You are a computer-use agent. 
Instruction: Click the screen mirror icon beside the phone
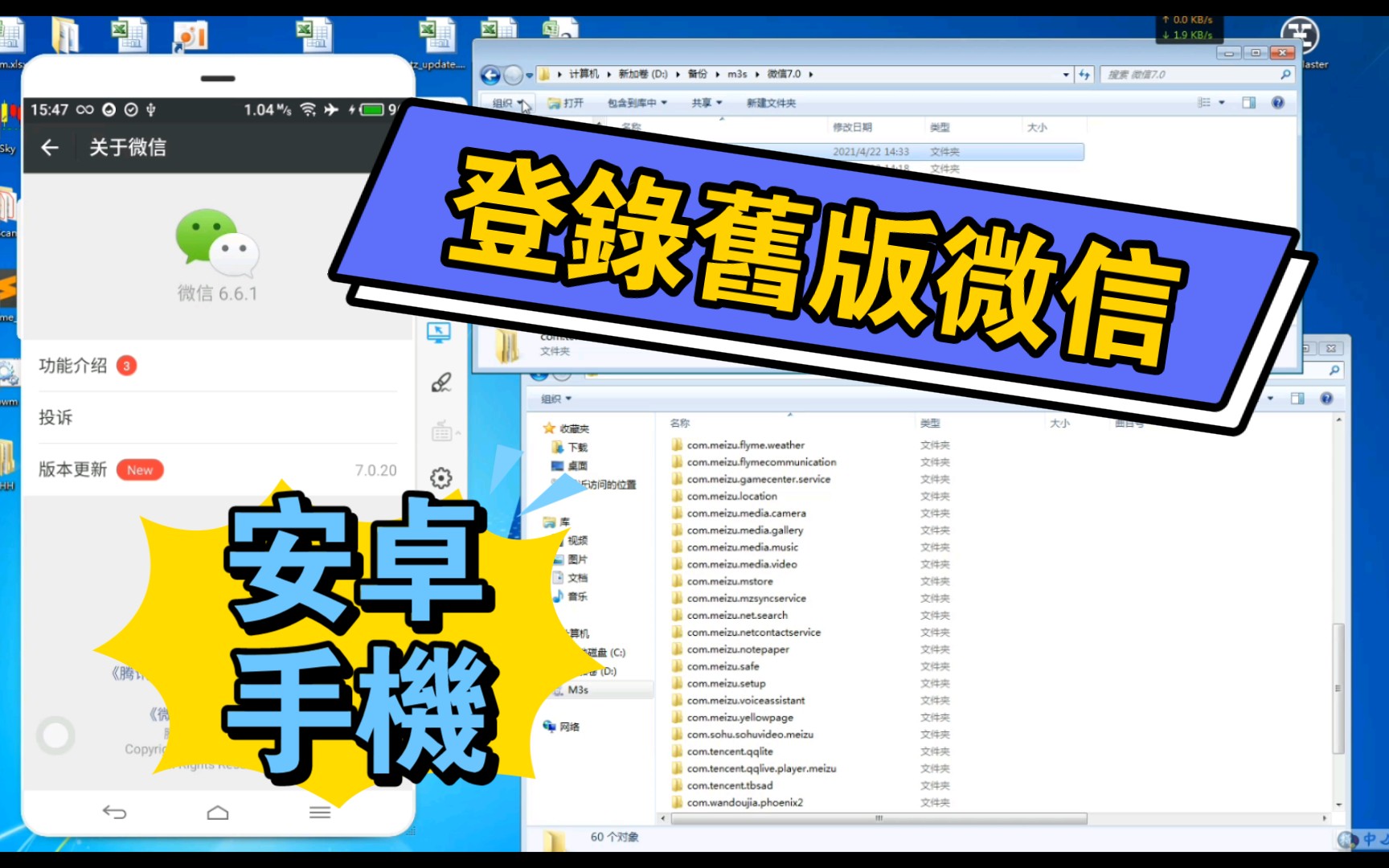tap(439, 332)
